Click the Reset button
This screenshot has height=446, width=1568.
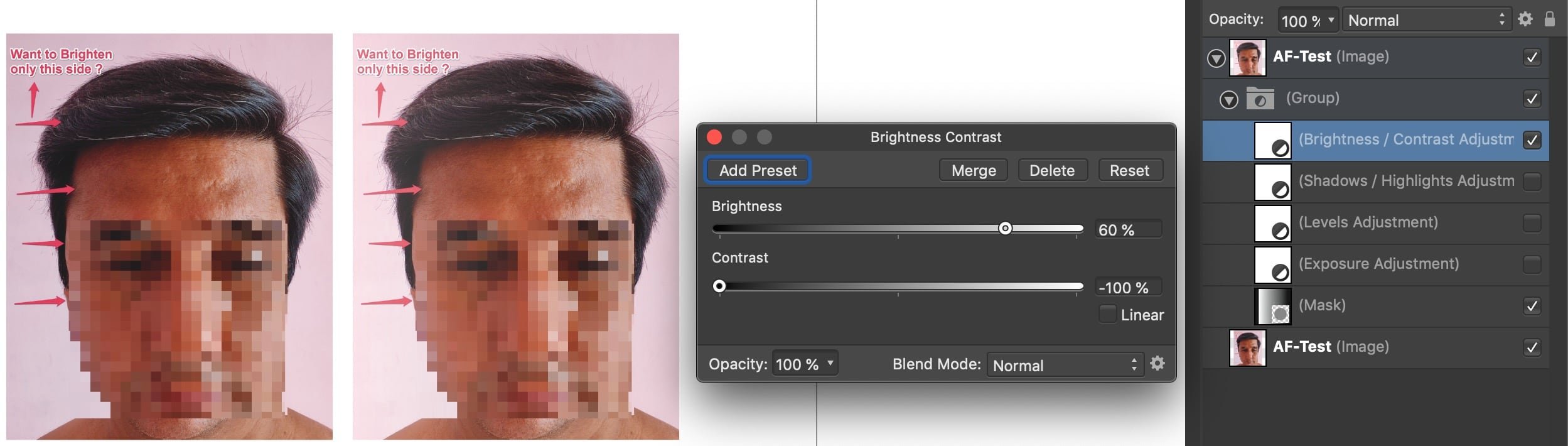click(1129, 170)
